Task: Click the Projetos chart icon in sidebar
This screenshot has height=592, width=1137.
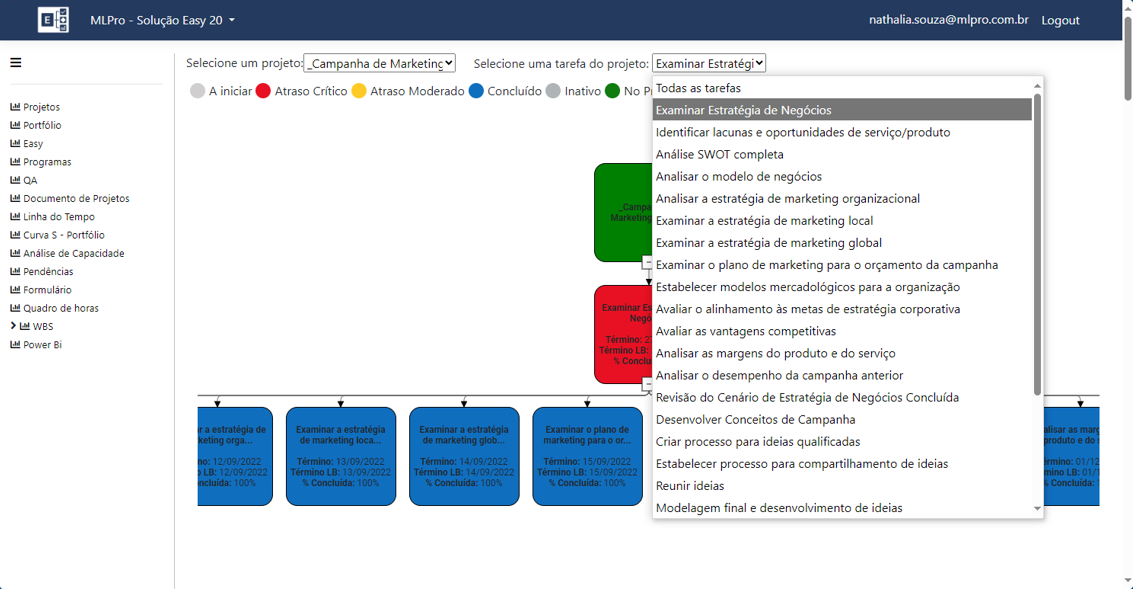Action: pyautogui.click(x=15, y=107)
